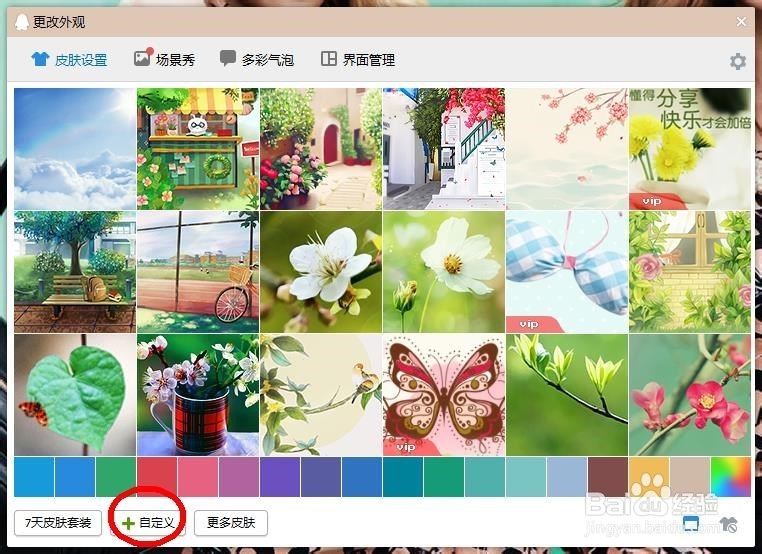Choose the beige tan color swatch
762x554 pixels.
point(690,477)
